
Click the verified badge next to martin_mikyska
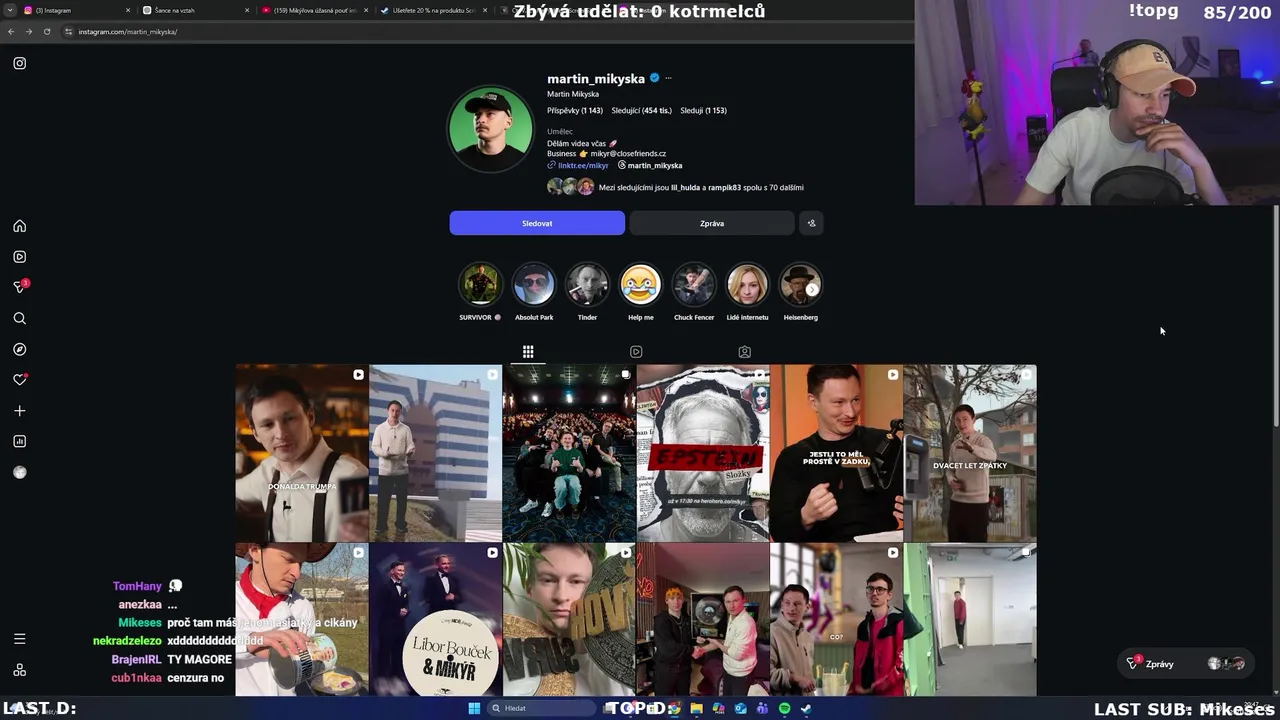click(x=654, y=78)
